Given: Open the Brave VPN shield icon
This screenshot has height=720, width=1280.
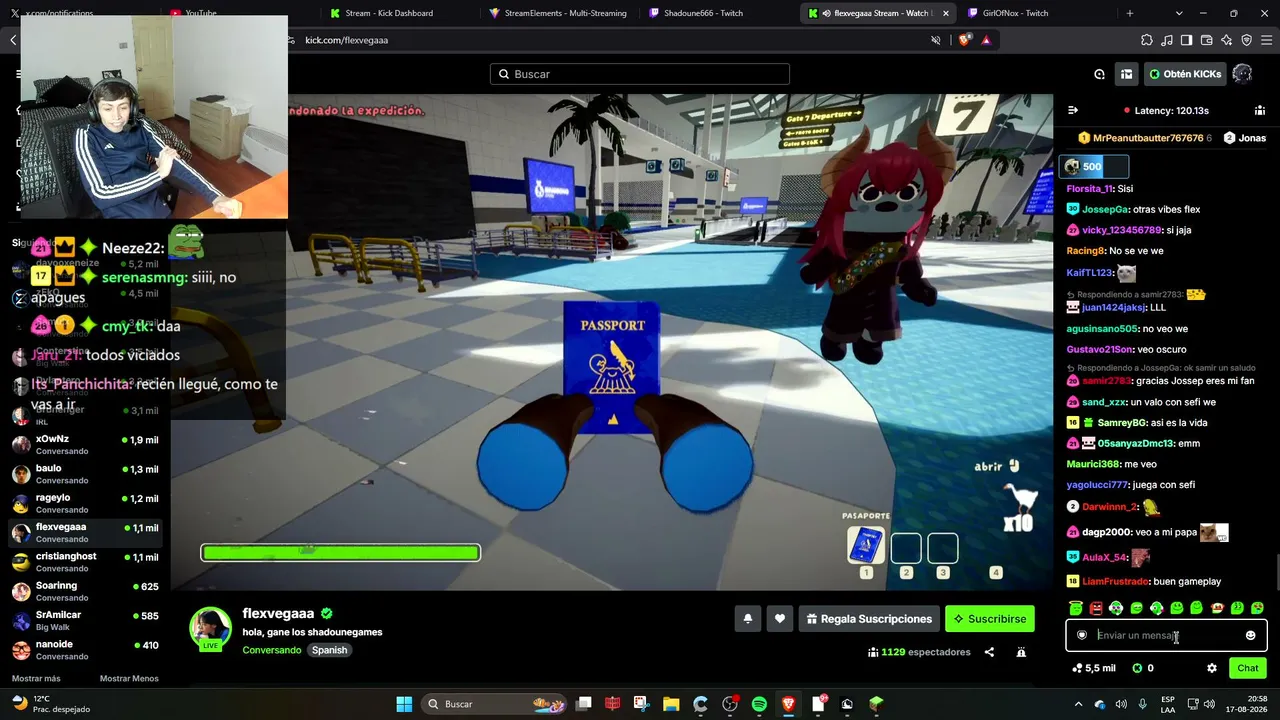Looking at the screenshot, I should point(1246,40).
